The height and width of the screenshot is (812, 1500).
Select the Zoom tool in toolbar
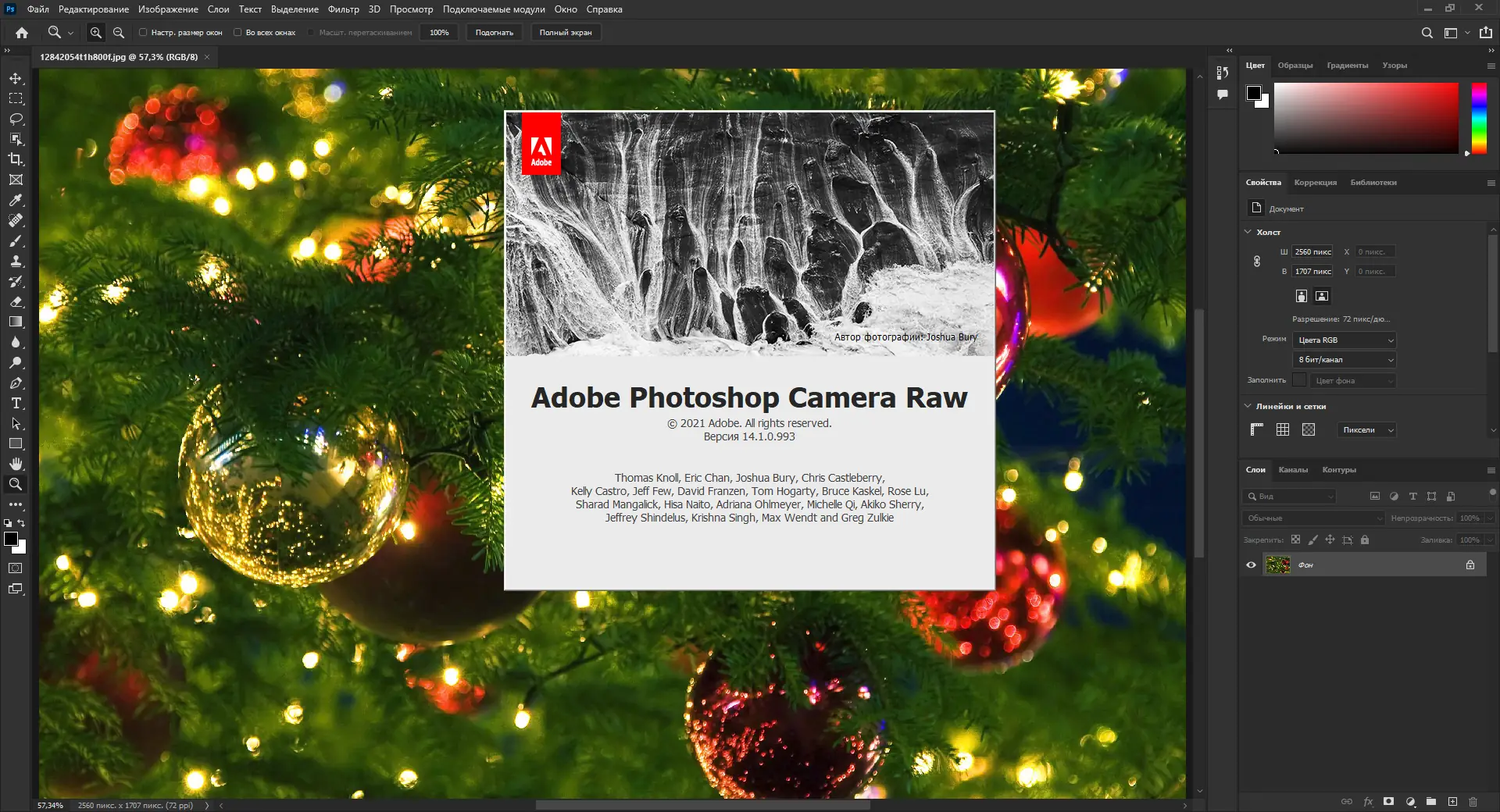click(x=16, y=484)
